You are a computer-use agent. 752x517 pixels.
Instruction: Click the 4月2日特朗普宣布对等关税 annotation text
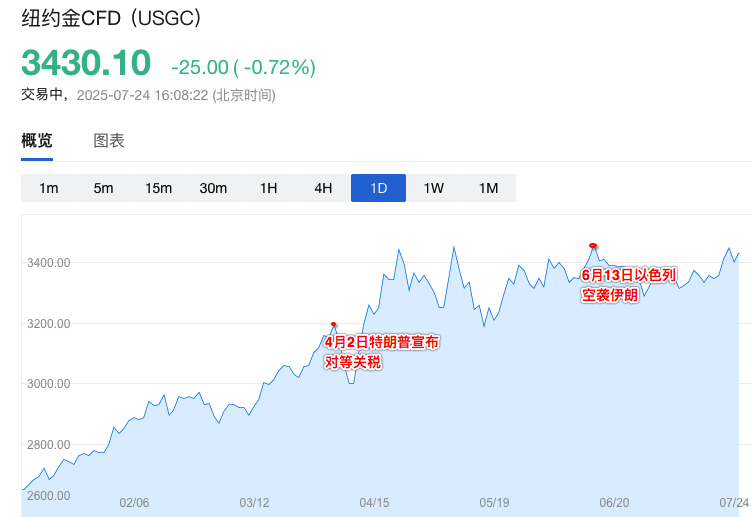tap(381, 352)
